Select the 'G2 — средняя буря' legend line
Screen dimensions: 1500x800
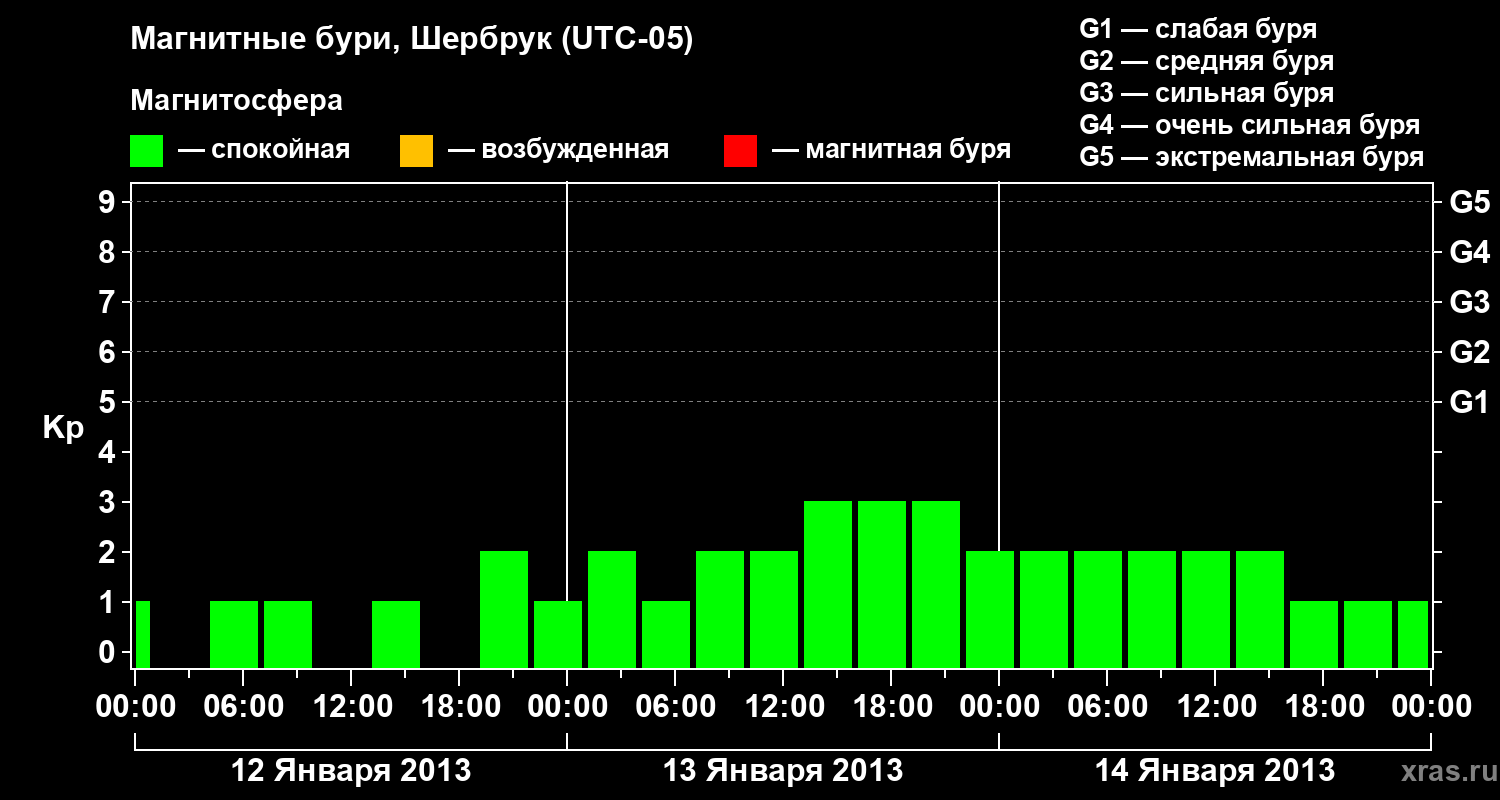(x=1207, y=61)
